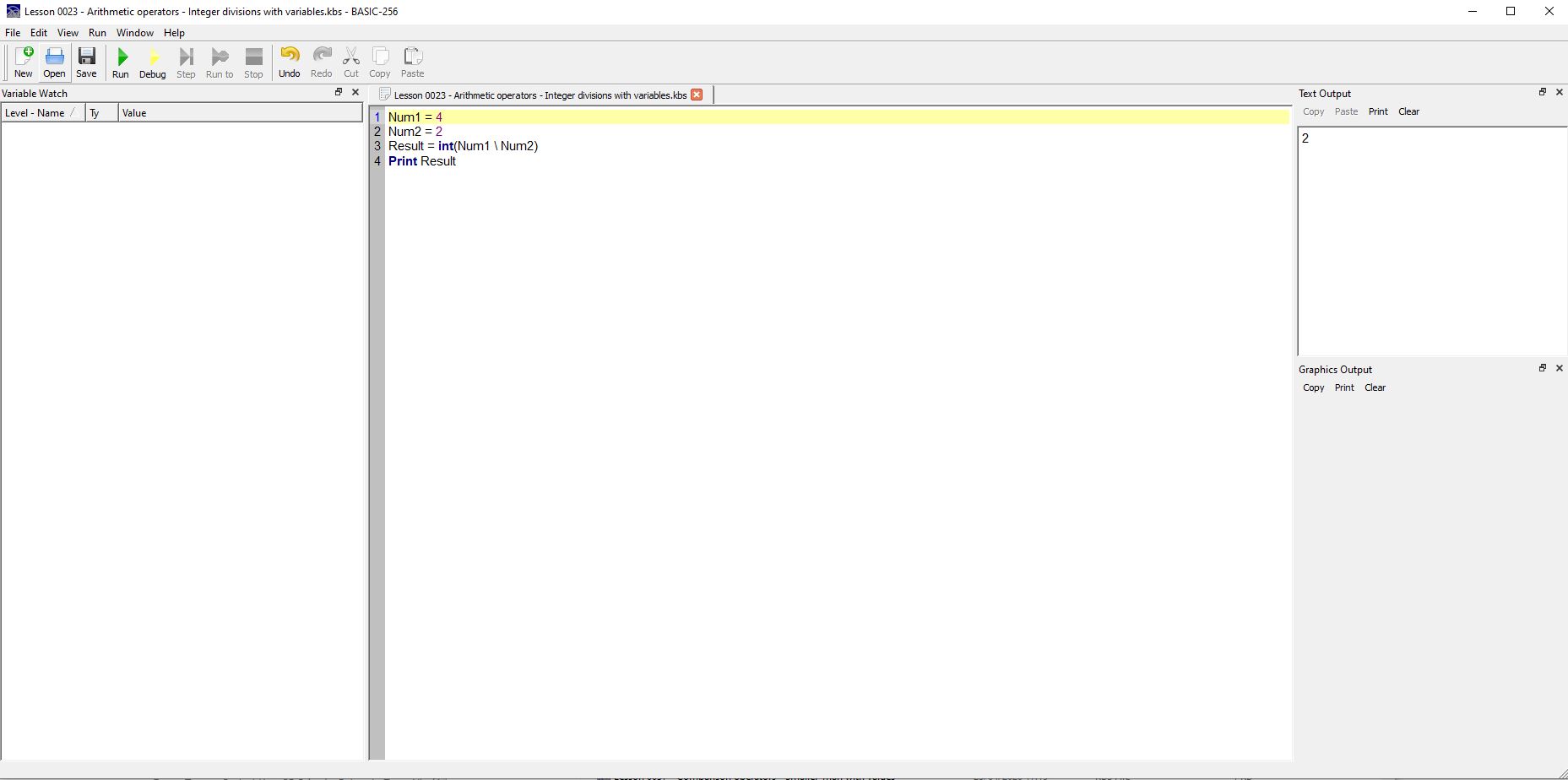Undo the last edit via the Undo icon
The image size is (1568, 780).
point(290,62)
